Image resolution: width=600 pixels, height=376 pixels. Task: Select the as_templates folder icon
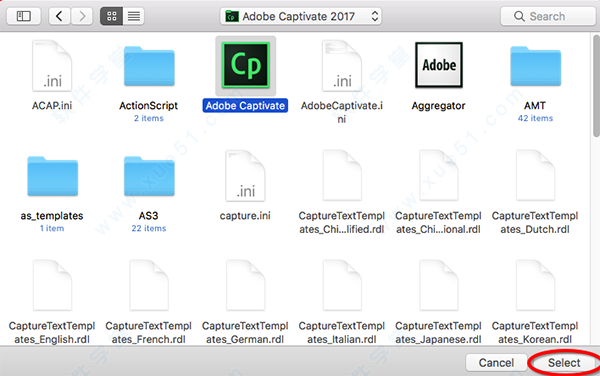tap(52, 176)
